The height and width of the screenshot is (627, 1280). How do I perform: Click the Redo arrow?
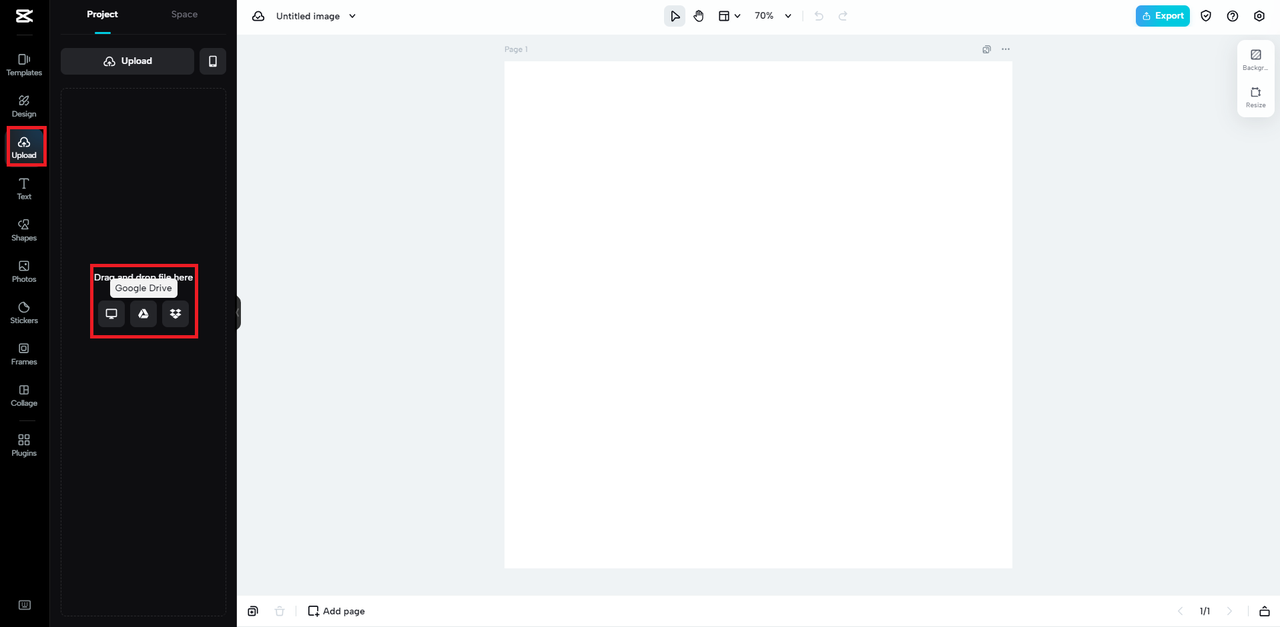tap(843, 16)
